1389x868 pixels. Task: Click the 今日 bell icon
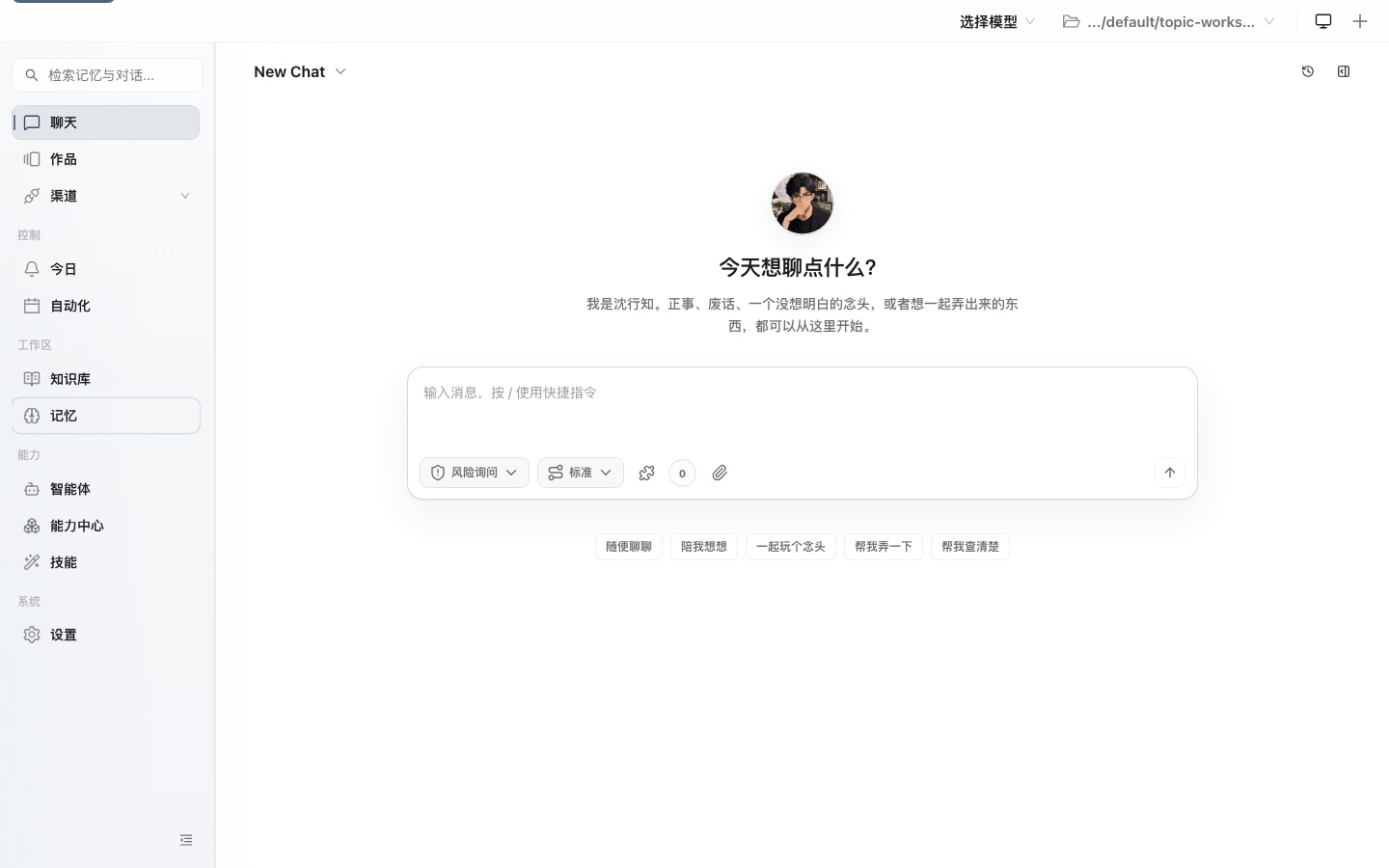tap(32, 269)
